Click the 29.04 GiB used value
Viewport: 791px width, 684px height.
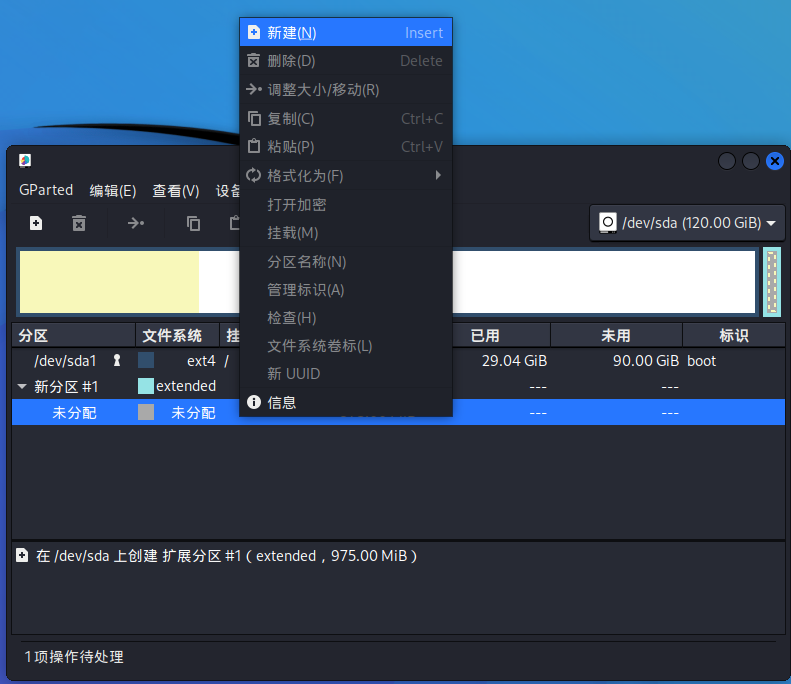tap(514, 361)
